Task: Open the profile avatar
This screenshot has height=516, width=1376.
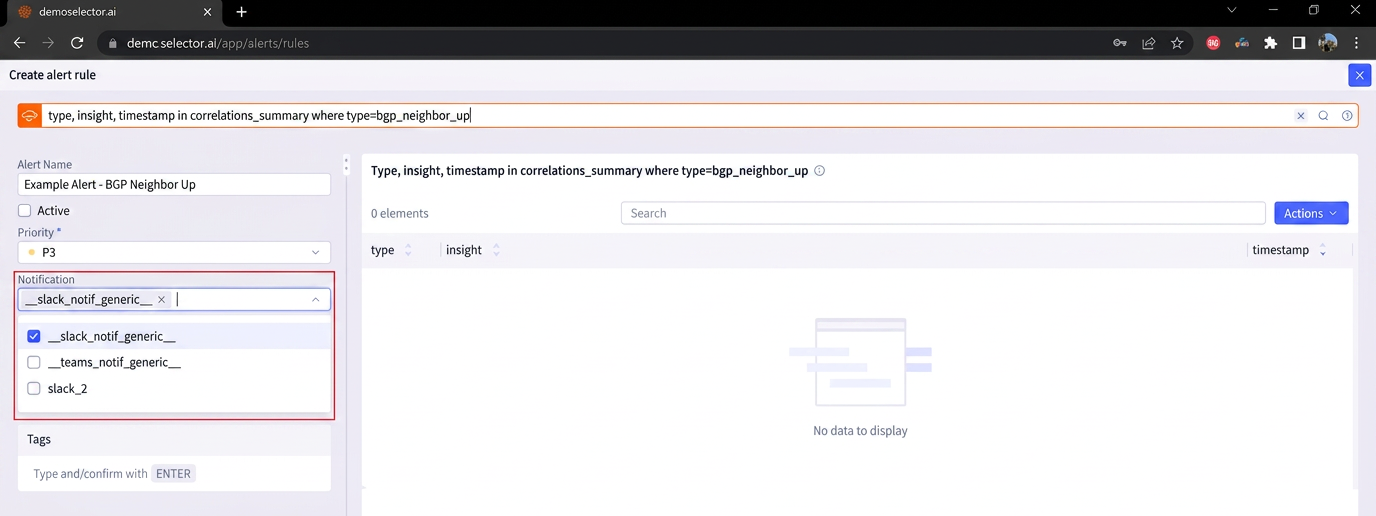Action: pyautogui.click(x=1327, y=43)
